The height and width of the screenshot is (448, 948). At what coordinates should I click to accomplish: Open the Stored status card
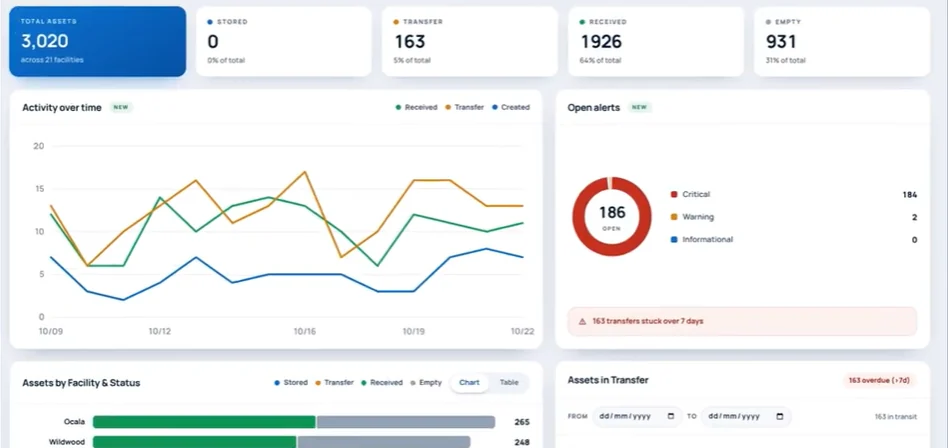[x=284, y=42]
